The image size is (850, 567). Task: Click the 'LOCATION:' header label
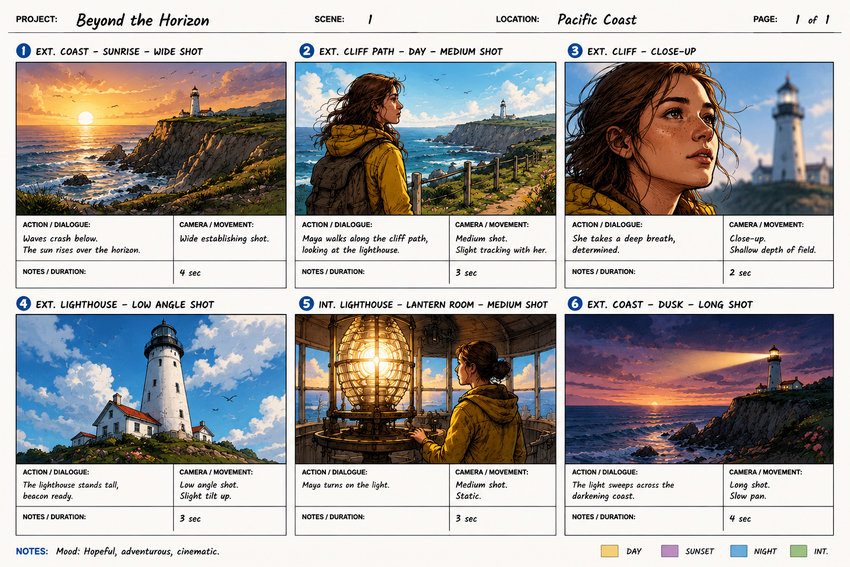[x=517, y=19]
